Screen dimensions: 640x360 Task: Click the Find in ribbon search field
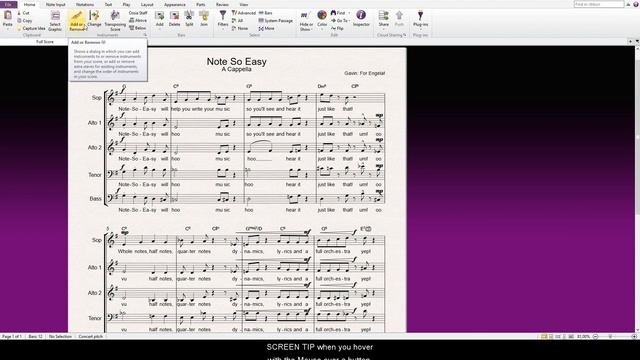tap(599, 4)
